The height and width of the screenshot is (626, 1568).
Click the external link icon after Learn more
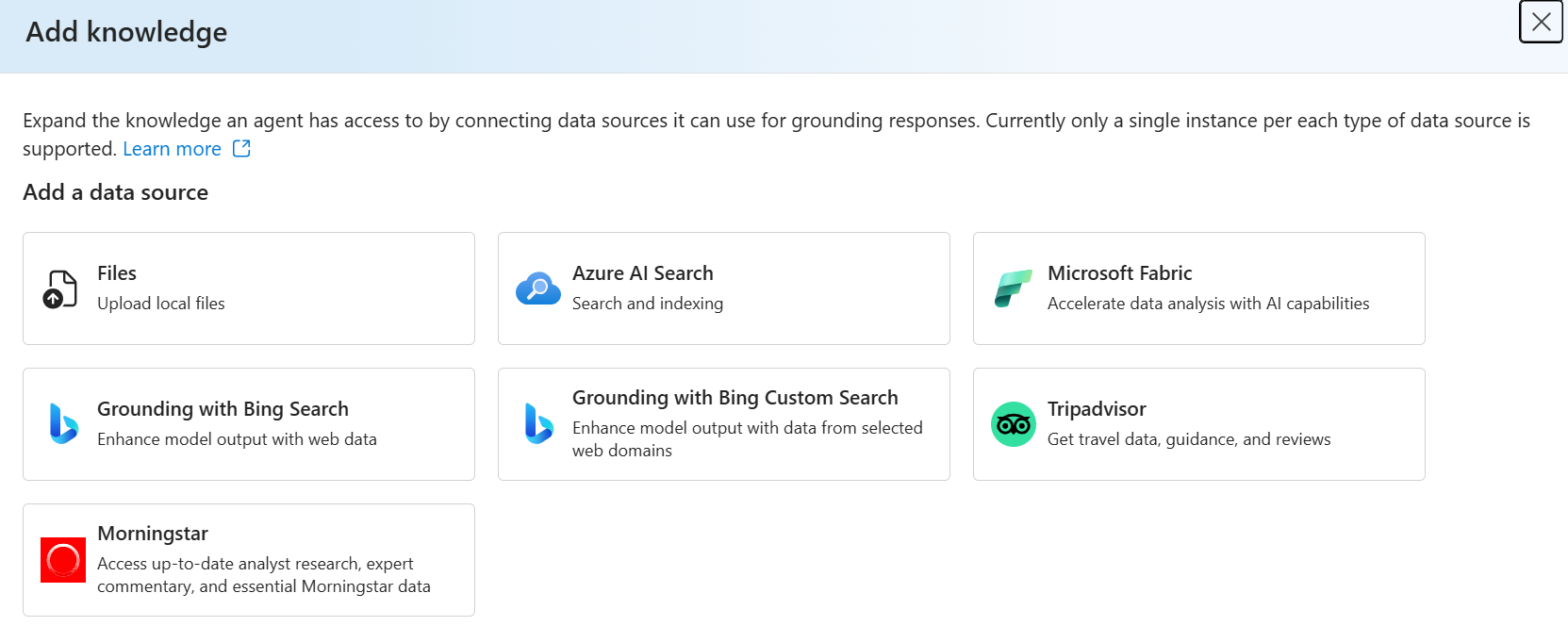tap(241, 149)
